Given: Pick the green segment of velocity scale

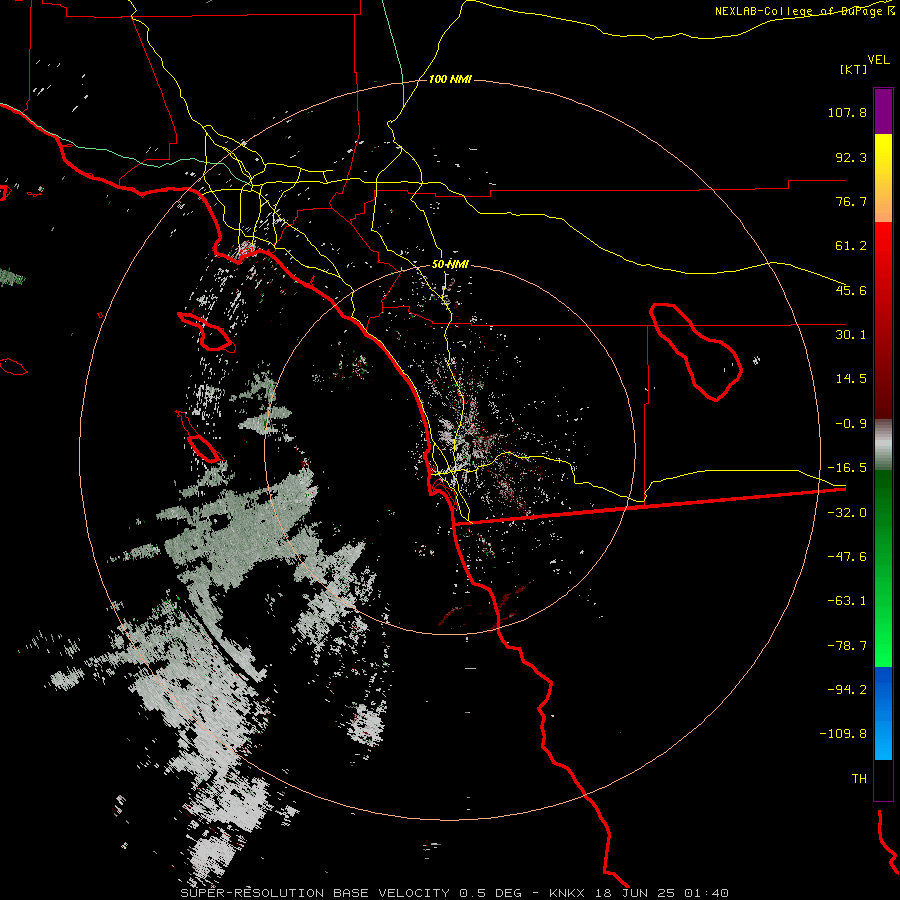Looking at the screenshot, I should (883, 568).
